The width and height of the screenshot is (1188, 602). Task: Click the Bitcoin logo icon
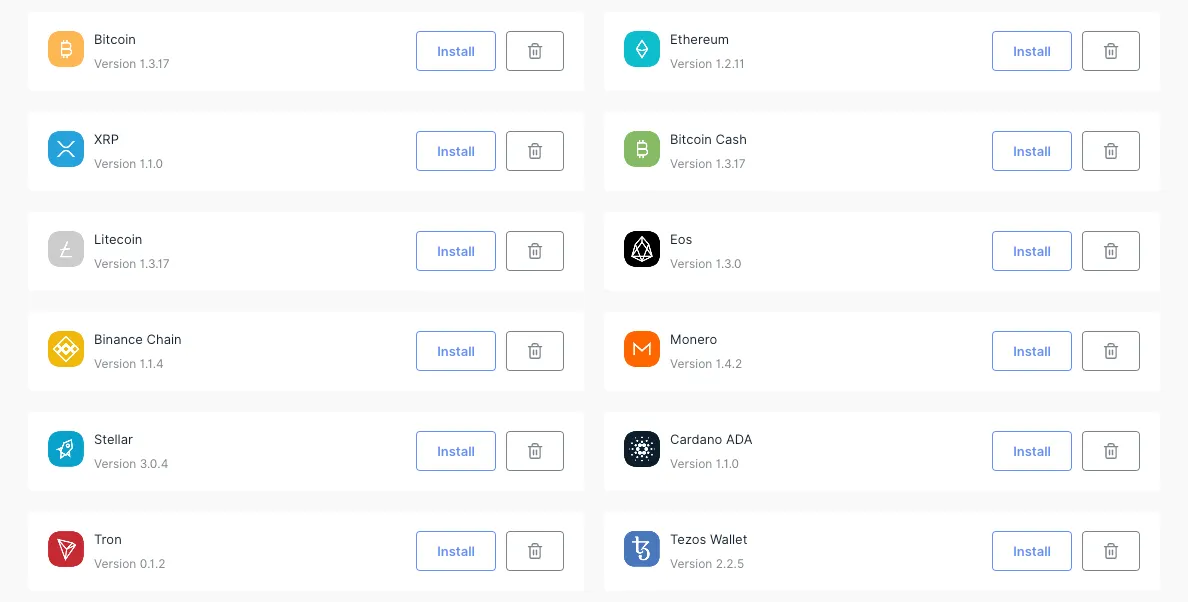65,49
